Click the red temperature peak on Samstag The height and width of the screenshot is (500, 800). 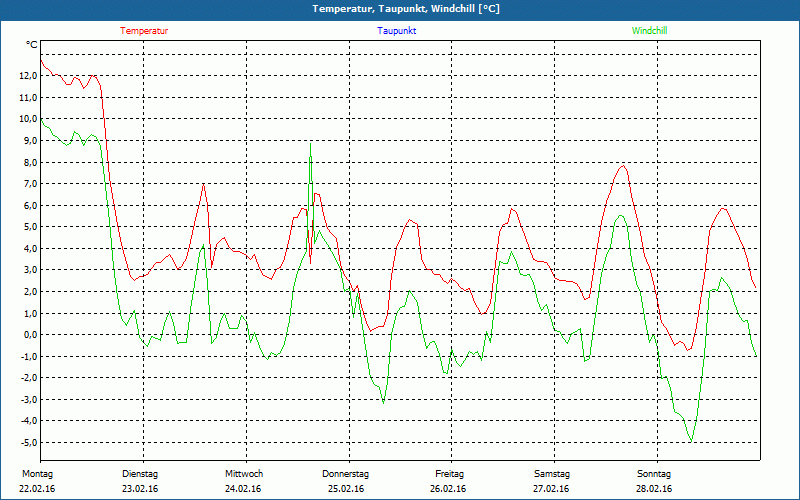(623, 166)
